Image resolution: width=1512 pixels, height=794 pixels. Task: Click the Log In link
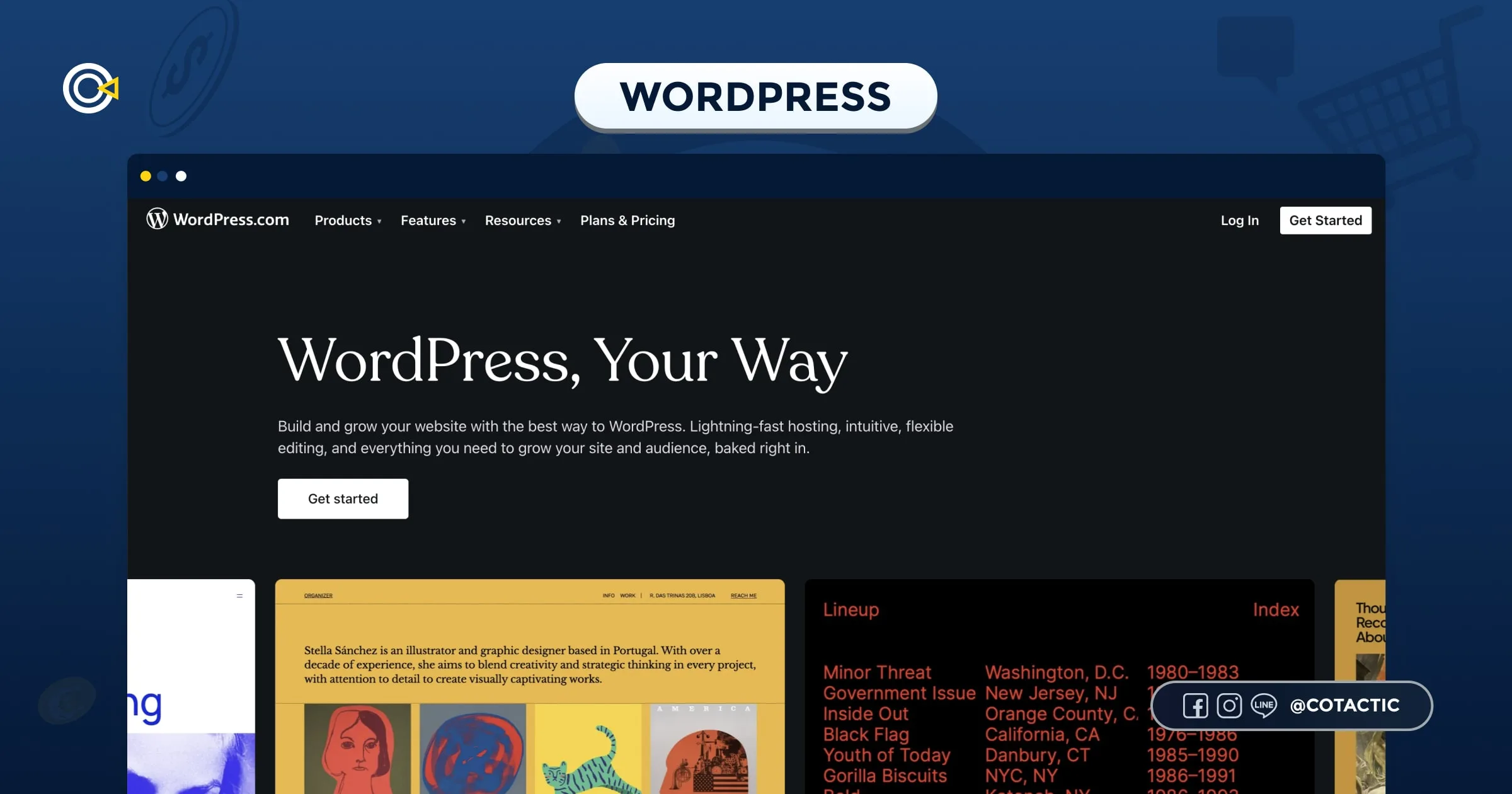click(x=1239, y=220)
